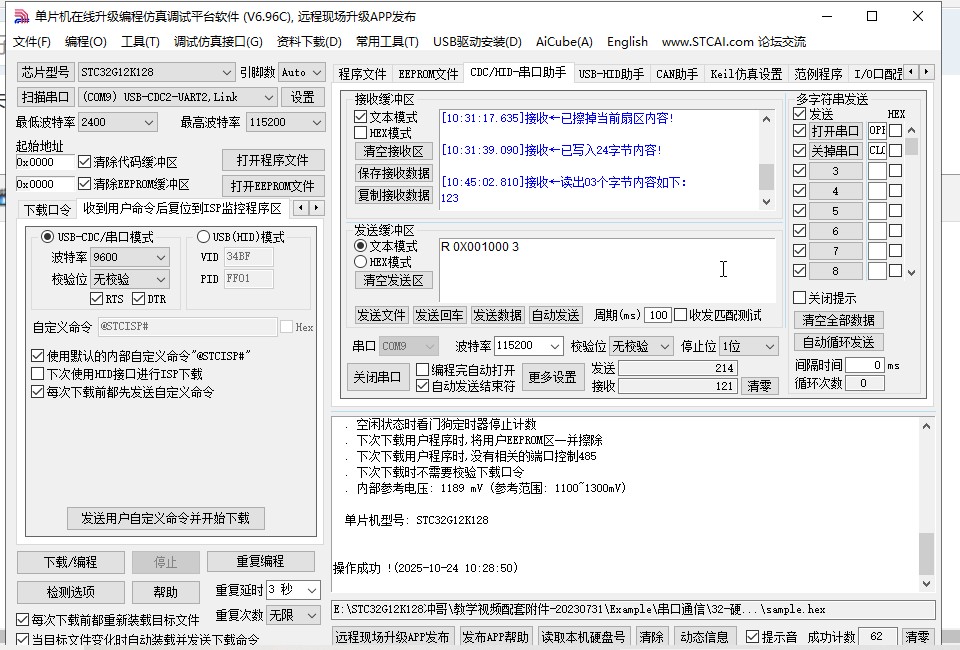Switch interface language to English
Viewport: 960px width, 650px height.
(627, 43)
